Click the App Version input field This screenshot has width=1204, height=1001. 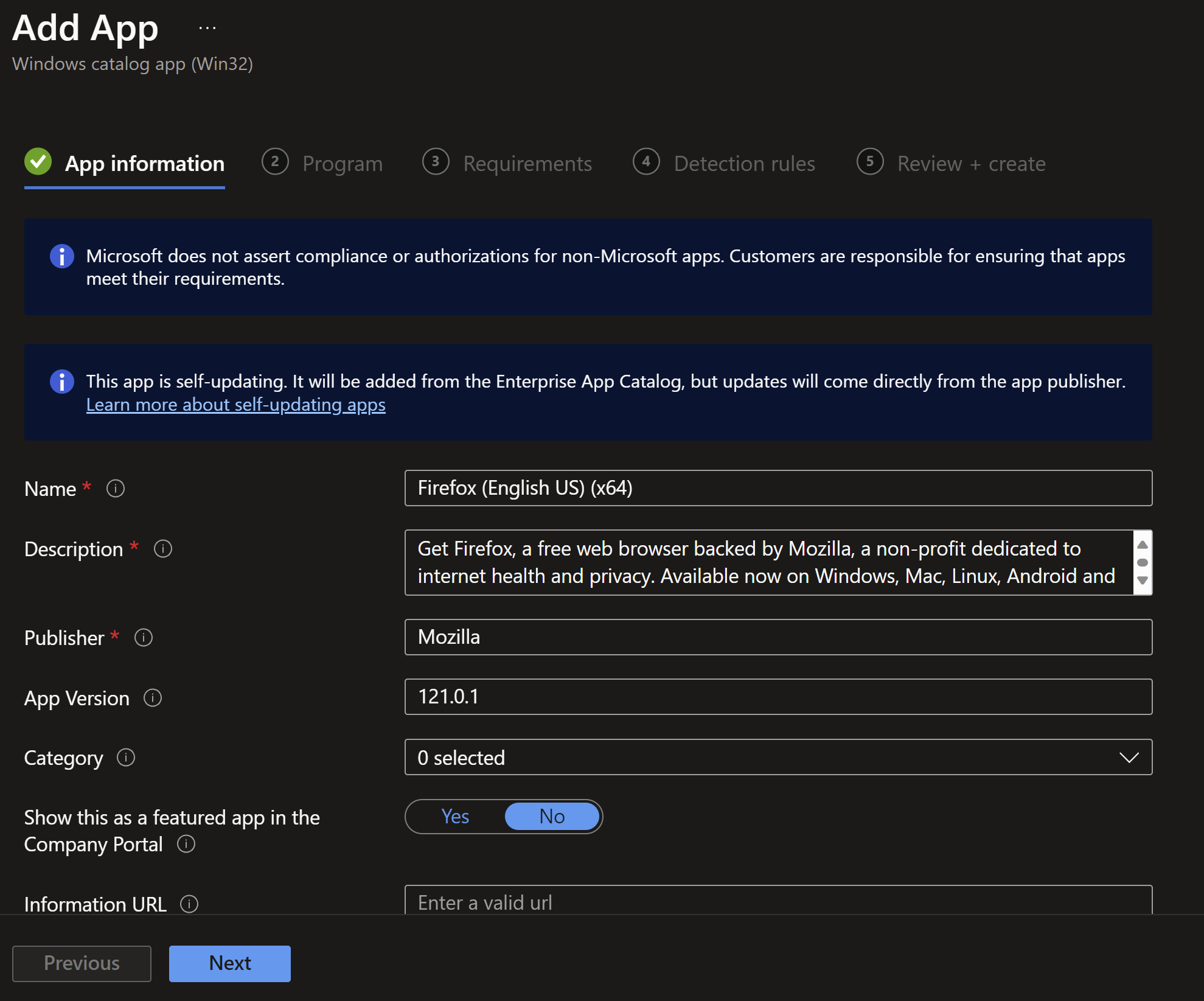(x=778, y=697)
